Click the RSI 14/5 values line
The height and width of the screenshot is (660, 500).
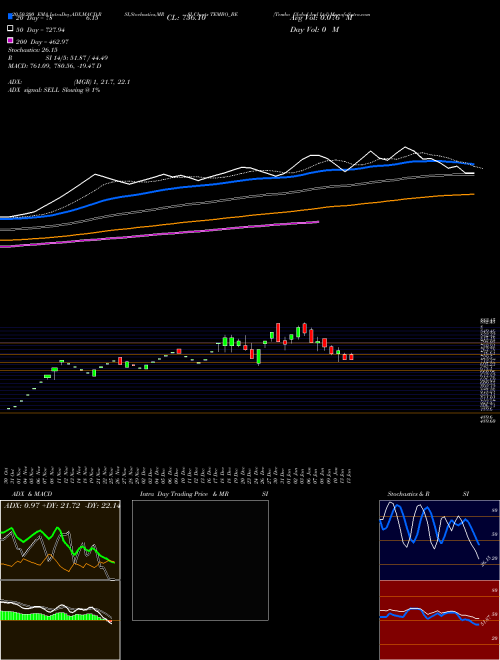[x=58, y=58]
